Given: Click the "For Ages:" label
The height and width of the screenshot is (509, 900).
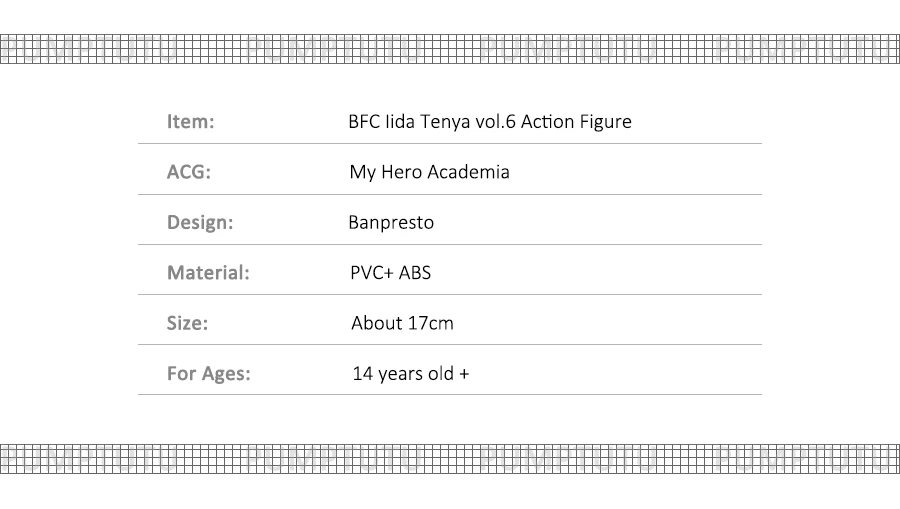Looking at the screenshot, I should (209, 374).
